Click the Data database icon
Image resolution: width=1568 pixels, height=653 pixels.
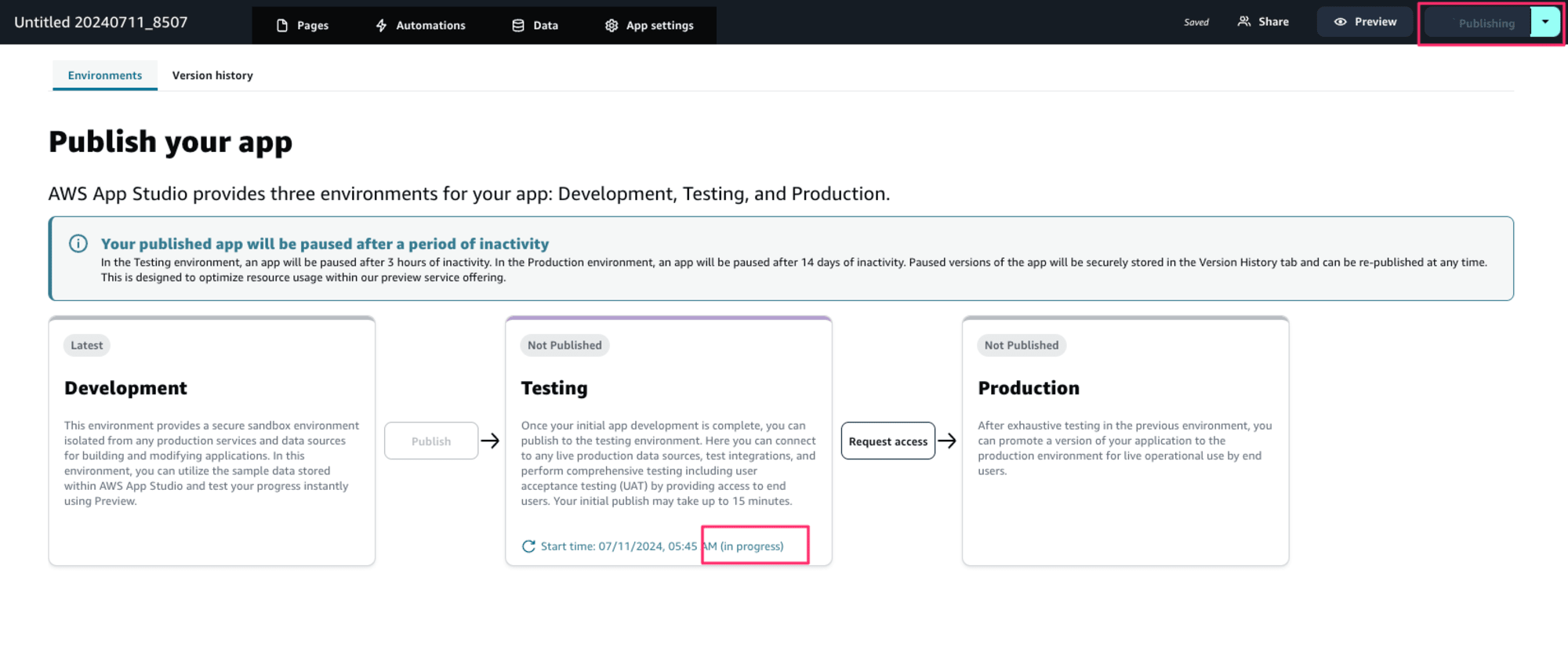click(518, 26)
